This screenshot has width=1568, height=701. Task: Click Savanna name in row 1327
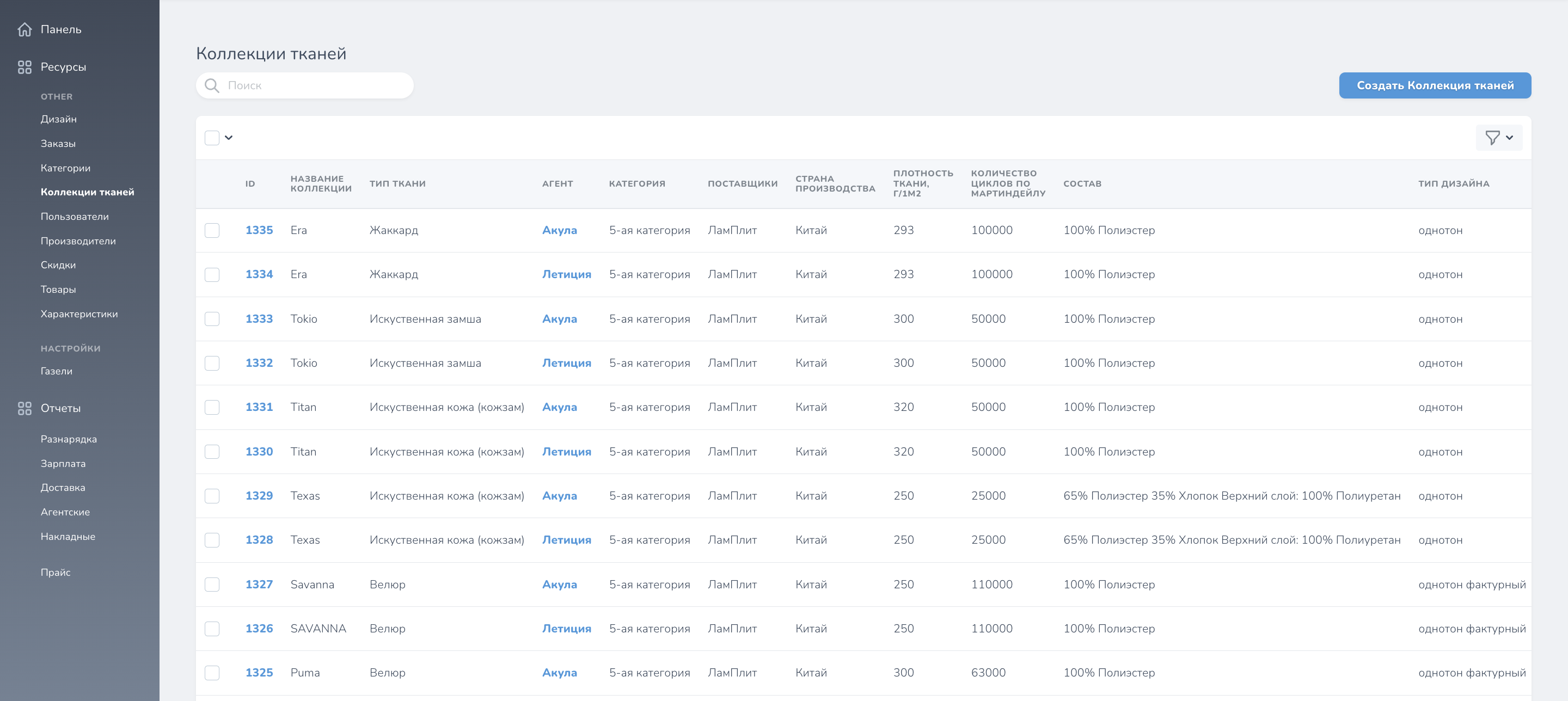(313, 584)
